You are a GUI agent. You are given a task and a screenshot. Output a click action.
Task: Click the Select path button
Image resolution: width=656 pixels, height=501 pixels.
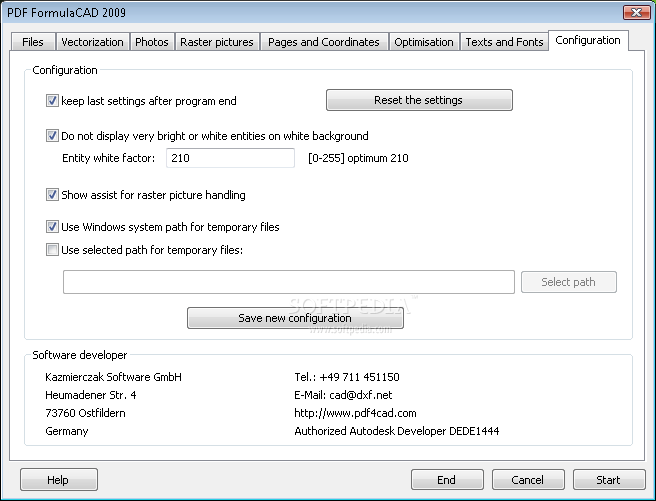click(x=569, y=282)
